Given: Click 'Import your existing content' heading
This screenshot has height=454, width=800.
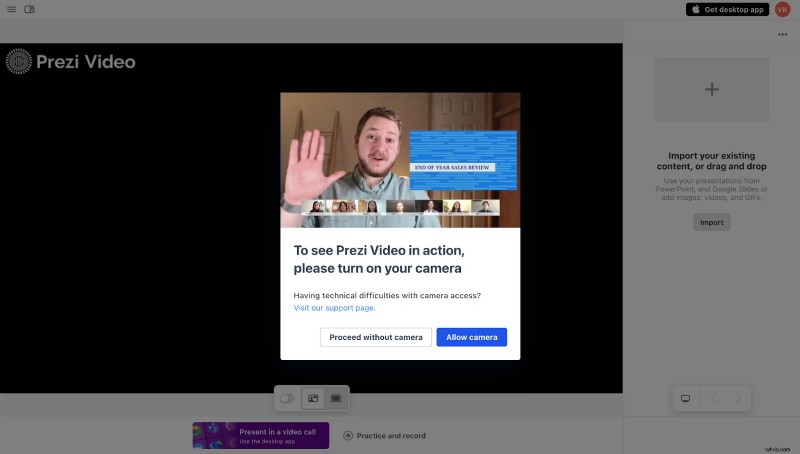Looking at the screenshot, I should point(711,161).
